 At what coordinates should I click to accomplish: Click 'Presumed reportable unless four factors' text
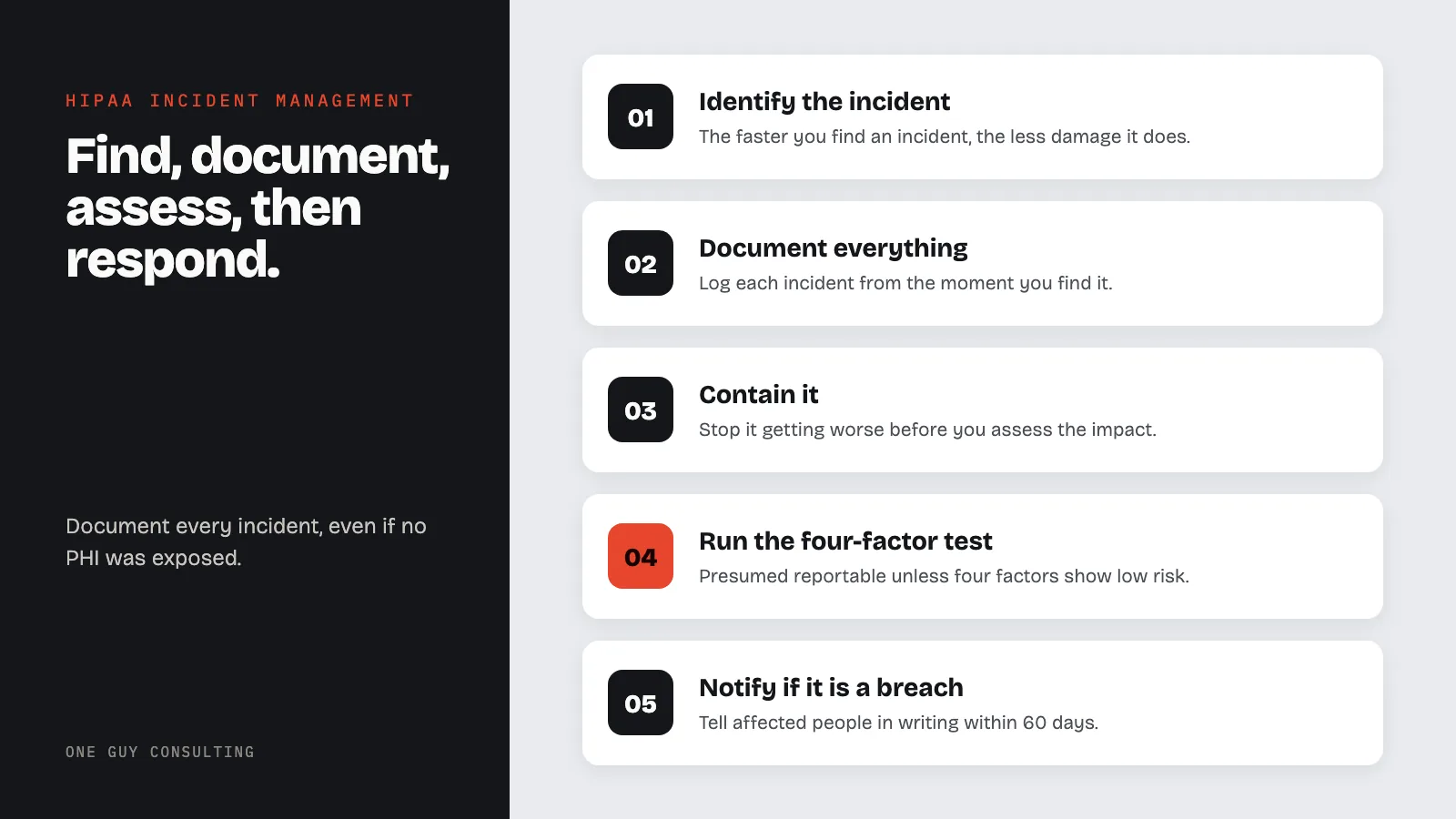tap(944, 576)
